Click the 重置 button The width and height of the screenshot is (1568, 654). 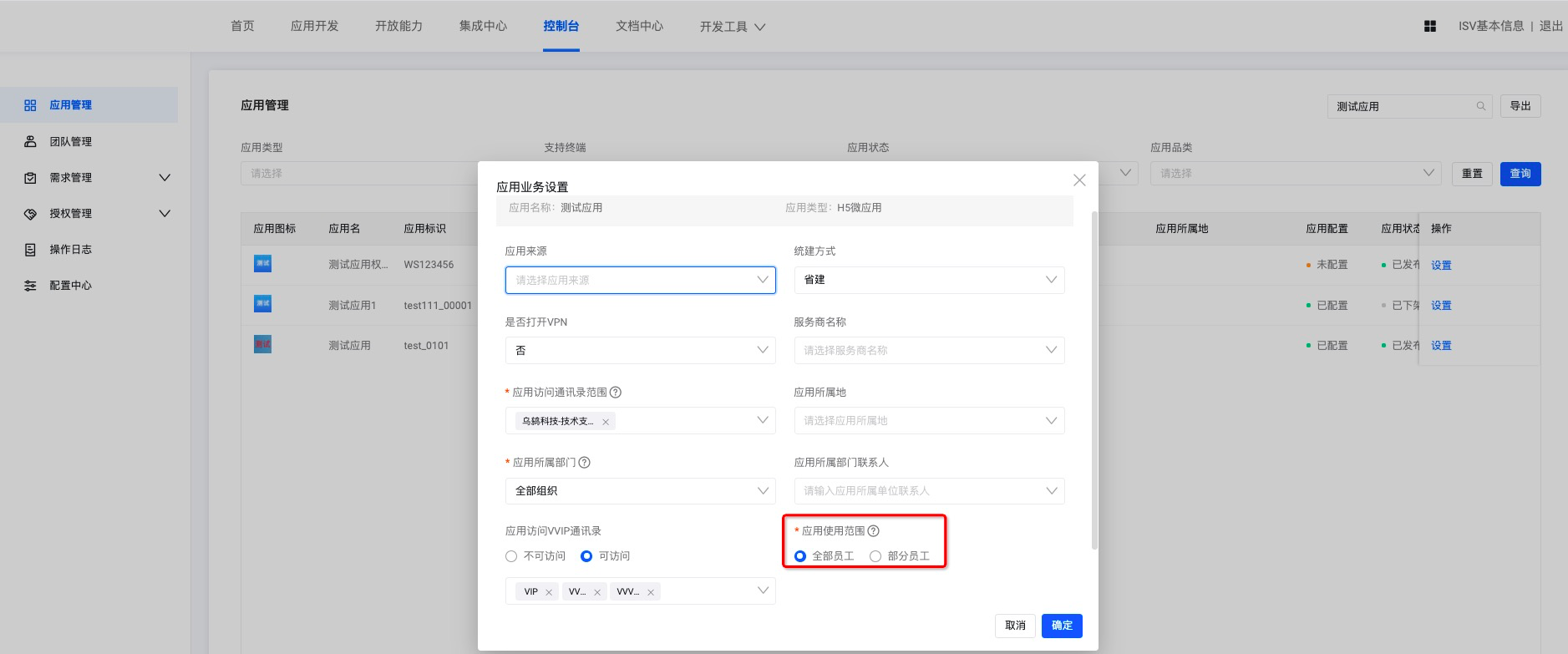pyautogui.click(x=1472, y=174)
